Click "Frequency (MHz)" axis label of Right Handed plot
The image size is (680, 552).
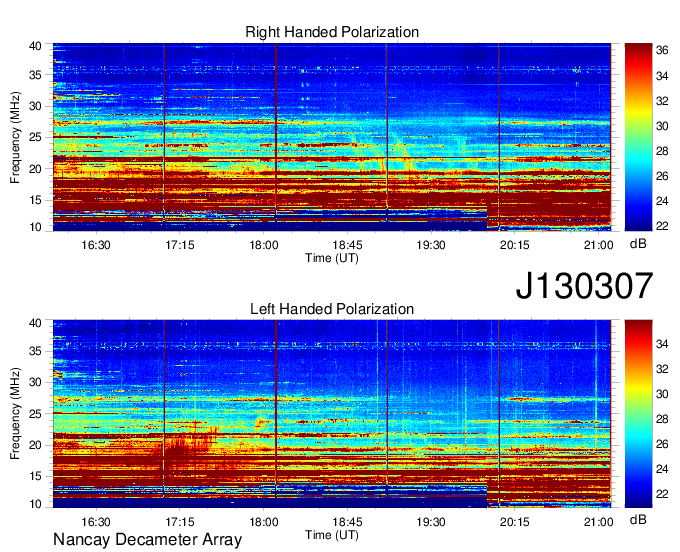coord(15,137)
